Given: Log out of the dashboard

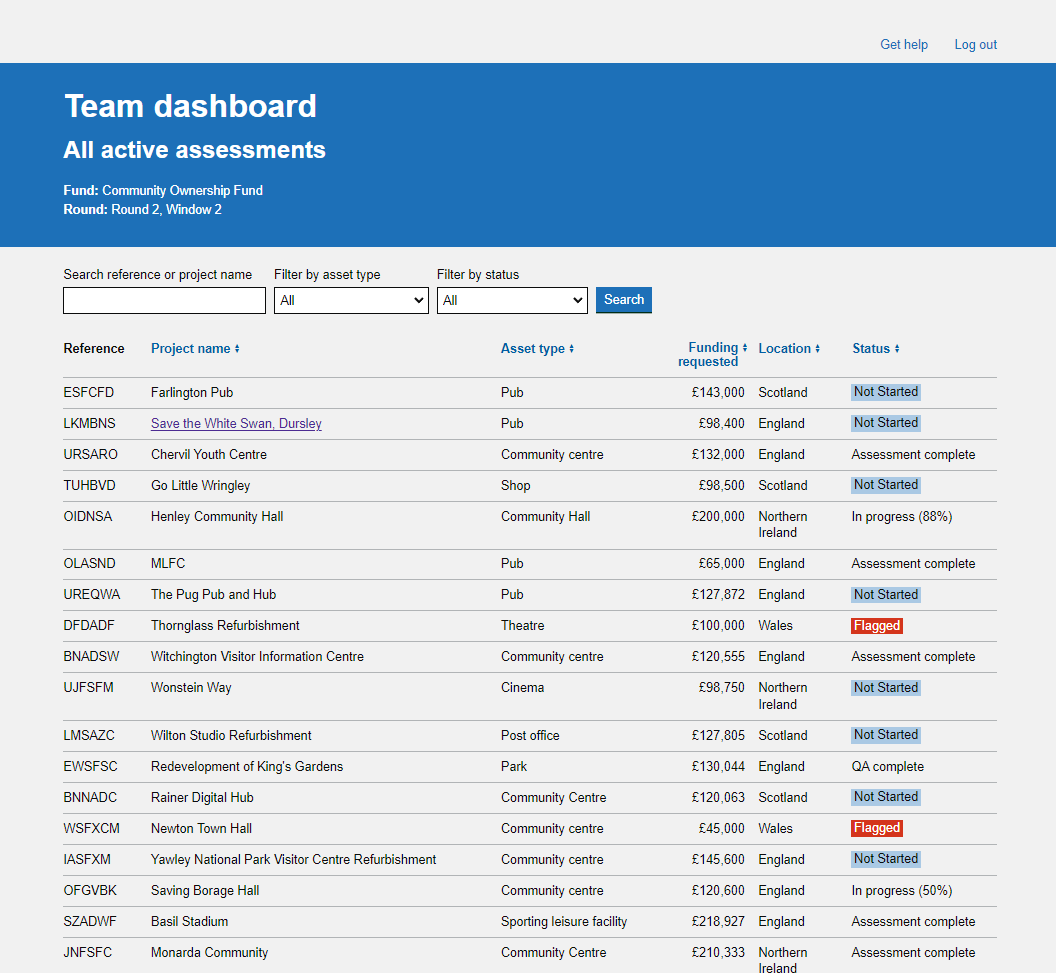Looking at the screenshot, I should click(x=975, y=44).
